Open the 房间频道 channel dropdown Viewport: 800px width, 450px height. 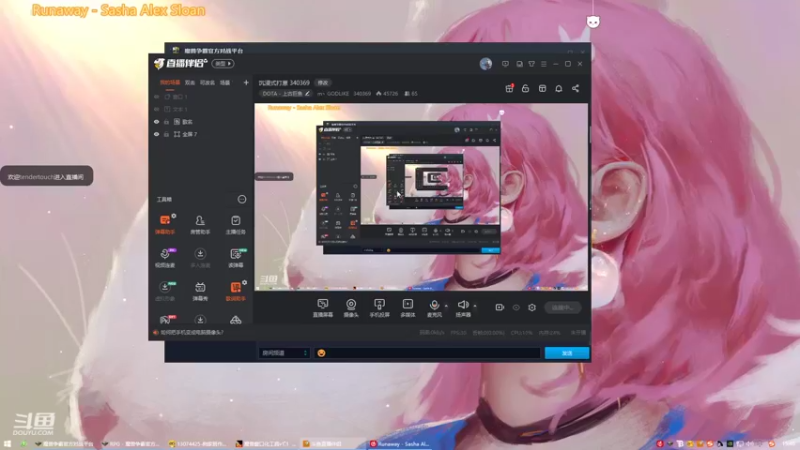pyautogui.click(x=284, y=353)
